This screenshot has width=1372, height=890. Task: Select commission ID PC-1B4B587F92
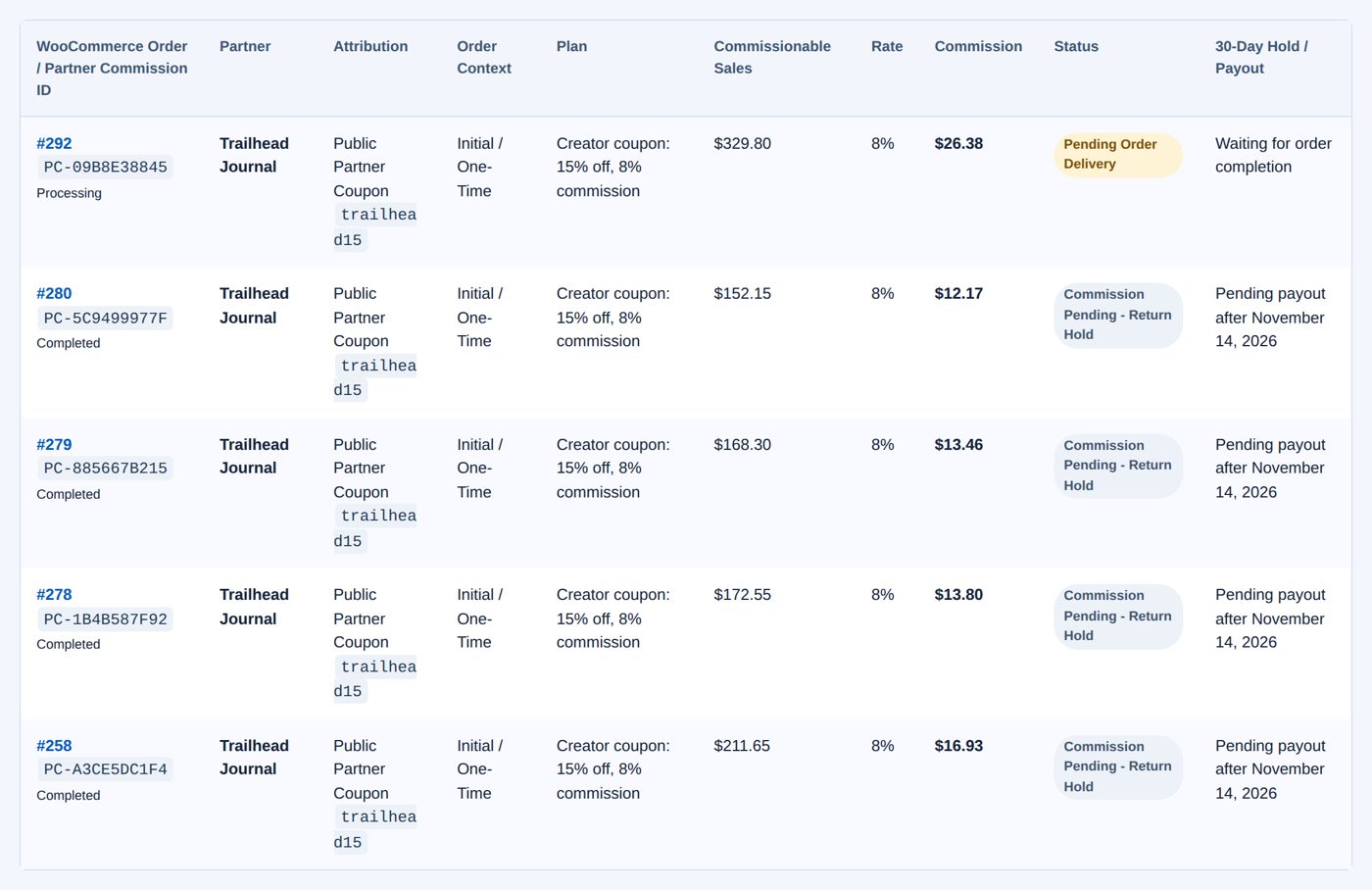[x=105, y=619]
